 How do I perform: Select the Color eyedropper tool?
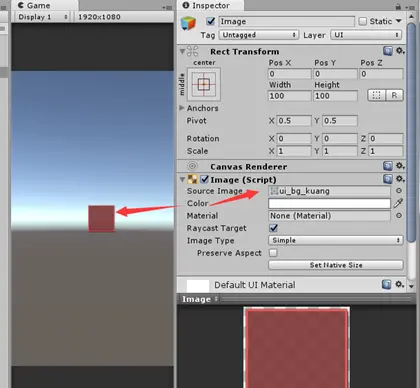pos(398,203)
